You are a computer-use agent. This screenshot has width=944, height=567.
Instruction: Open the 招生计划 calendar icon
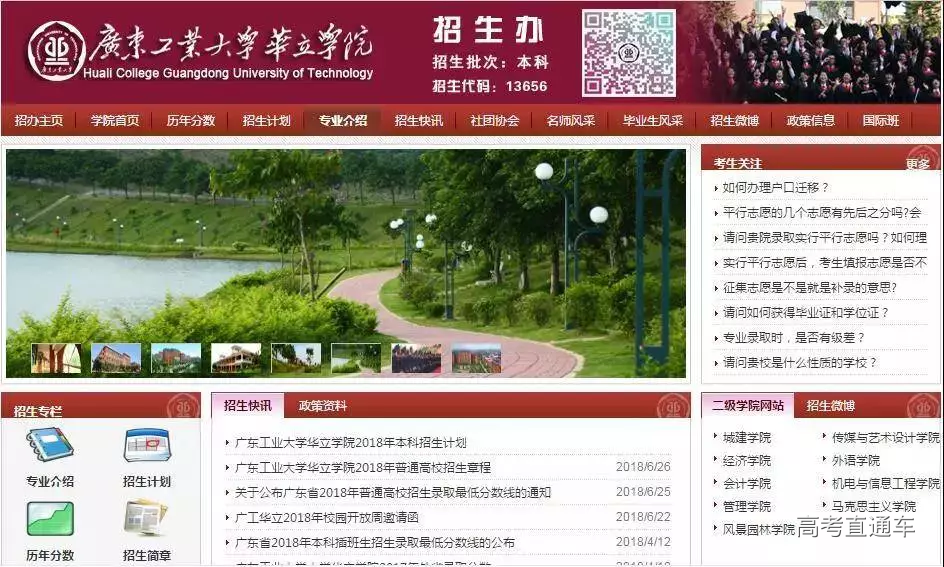coord(146,447)
